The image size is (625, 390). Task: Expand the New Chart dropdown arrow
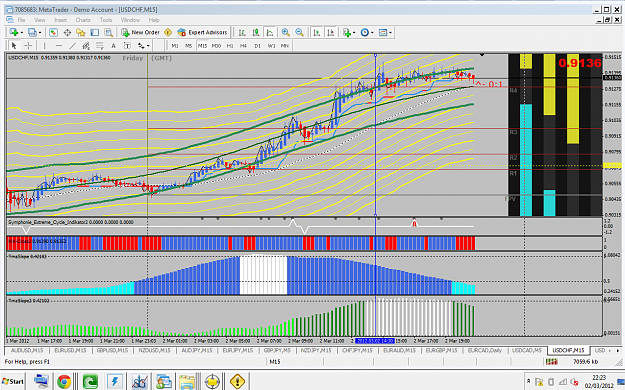click(x=22, y=32)
